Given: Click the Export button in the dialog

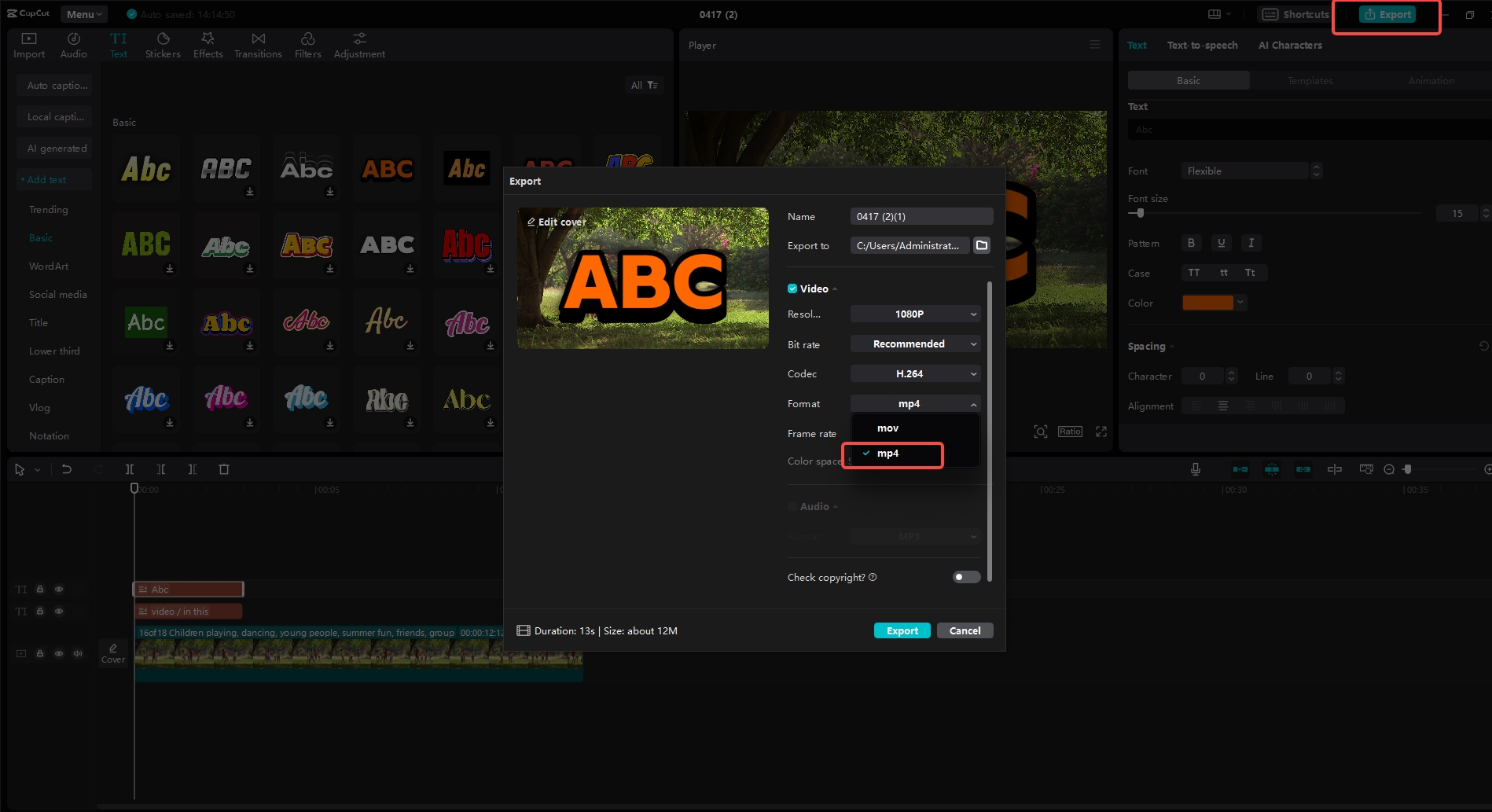Looking at the screenshot, I should 902,630.
